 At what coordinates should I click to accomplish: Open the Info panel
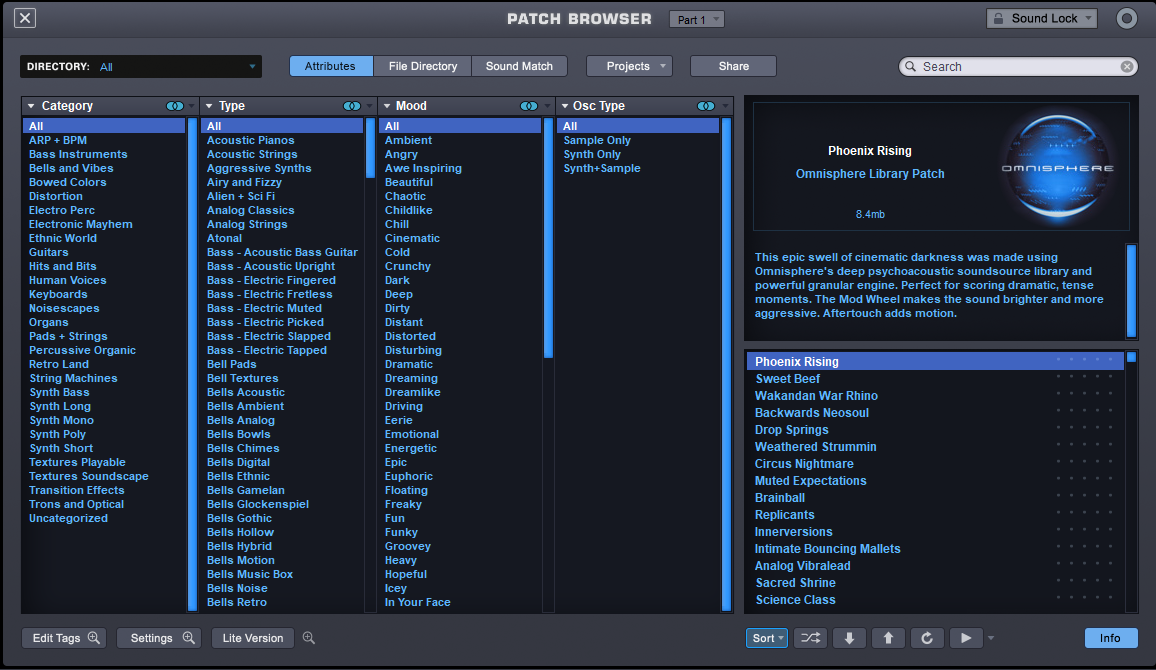(1111, 638)
